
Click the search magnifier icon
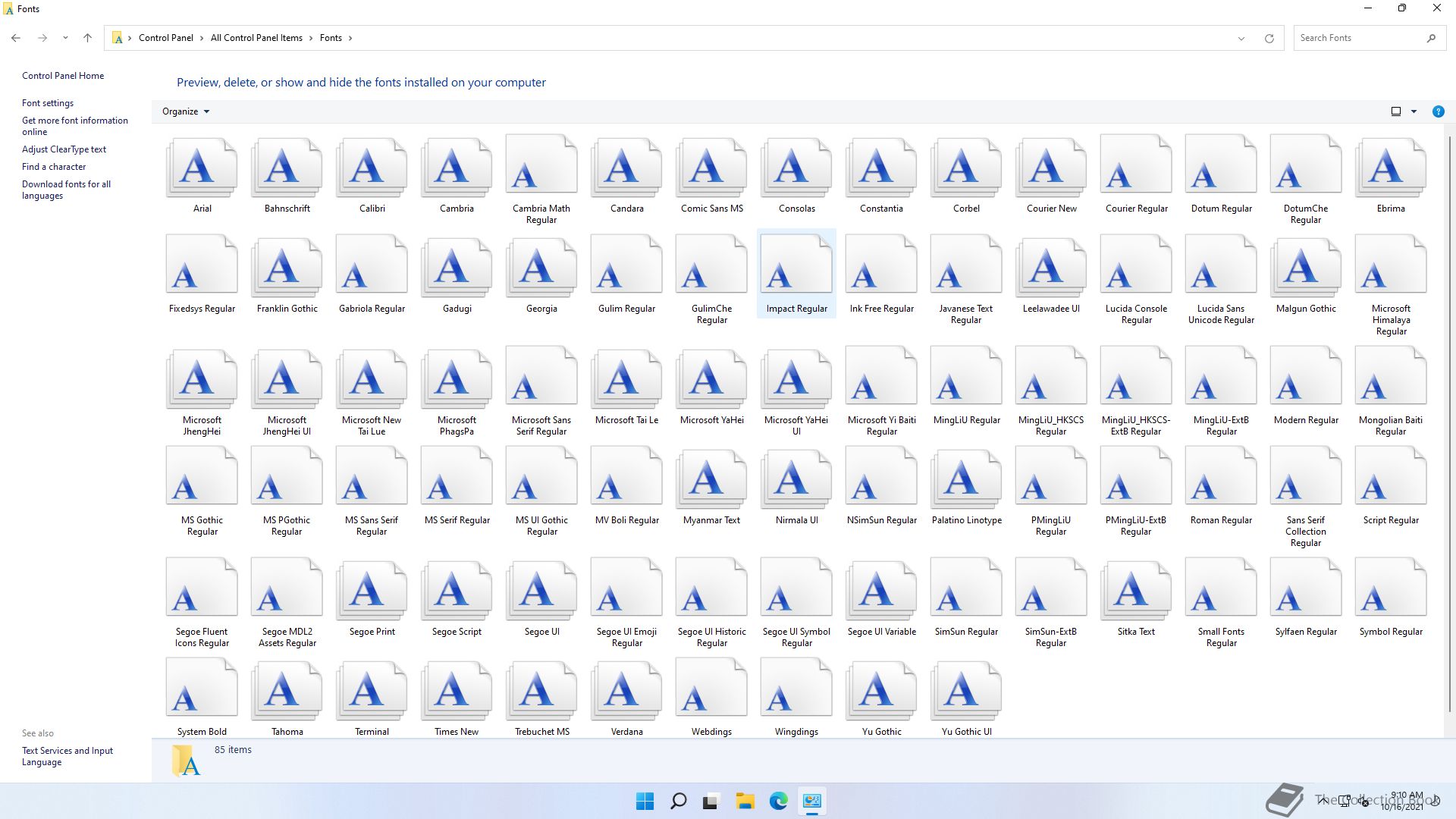1431,38
